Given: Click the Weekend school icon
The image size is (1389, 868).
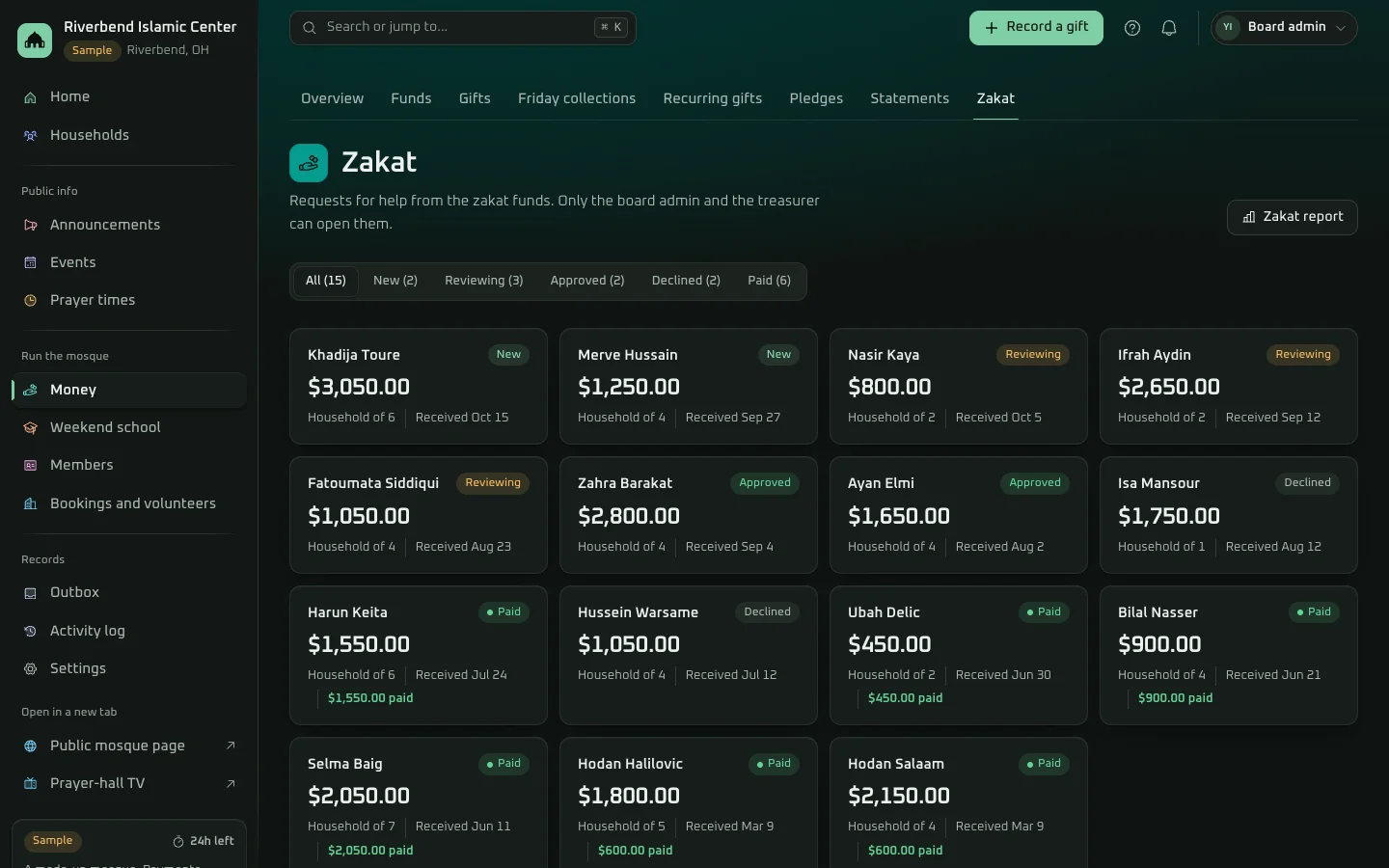Looking at the screenshot, I should pyautogui.click(x=30, y=427).
